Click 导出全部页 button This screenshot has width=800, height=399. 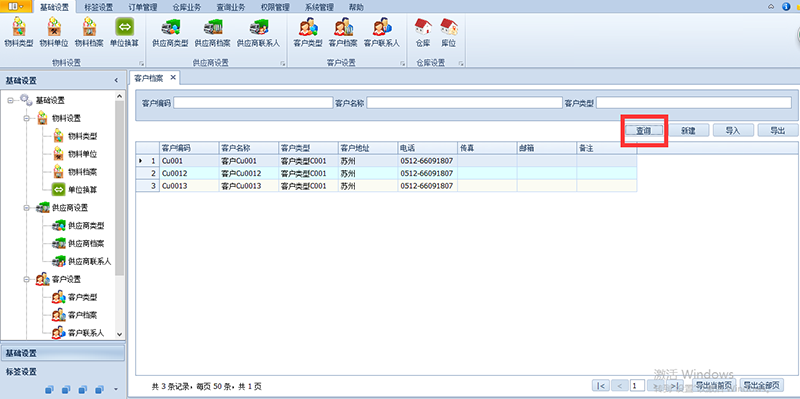(761, 385)
